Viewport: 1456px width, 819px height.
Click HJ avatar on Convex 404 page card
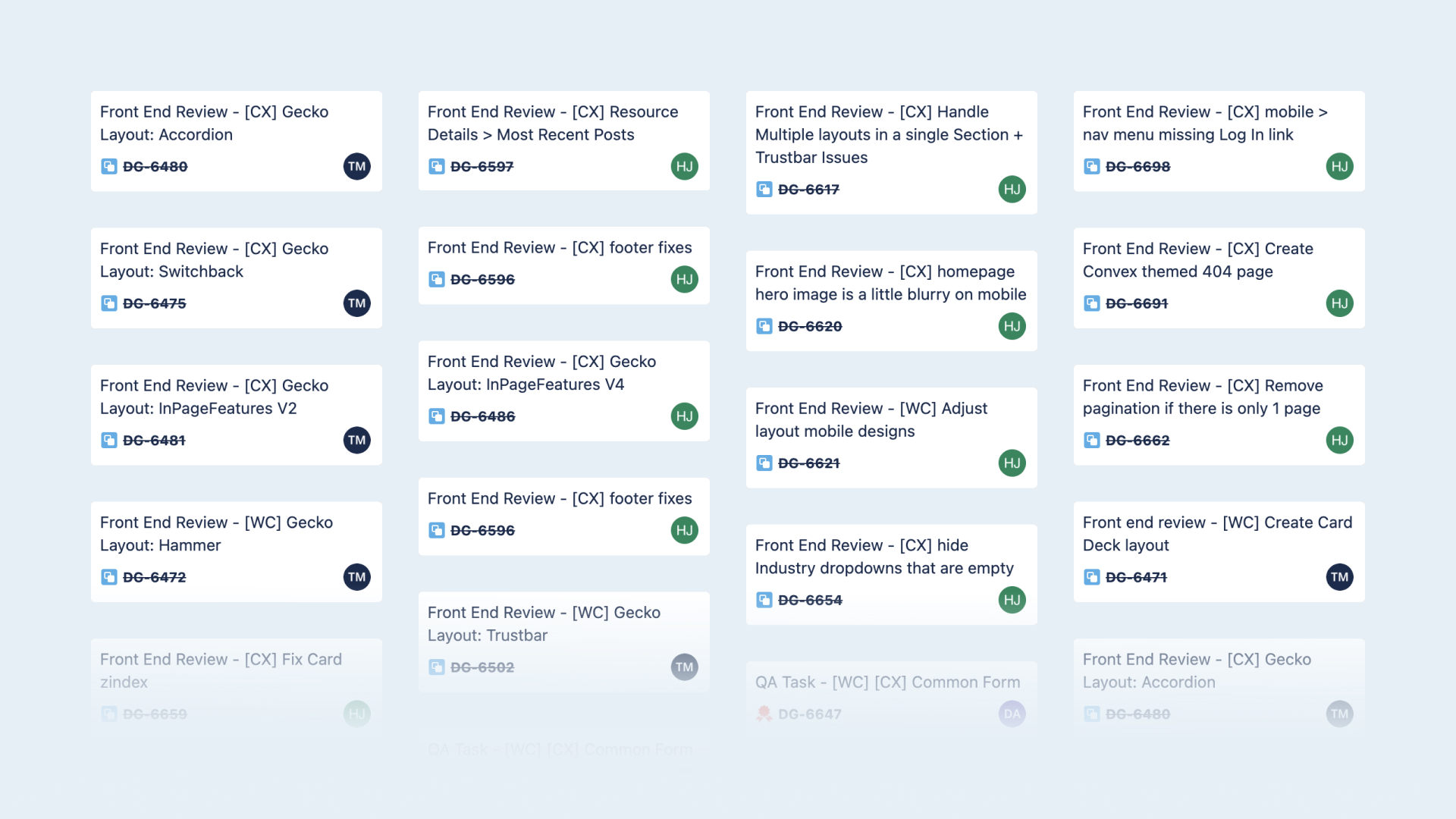click(1339, 303)
